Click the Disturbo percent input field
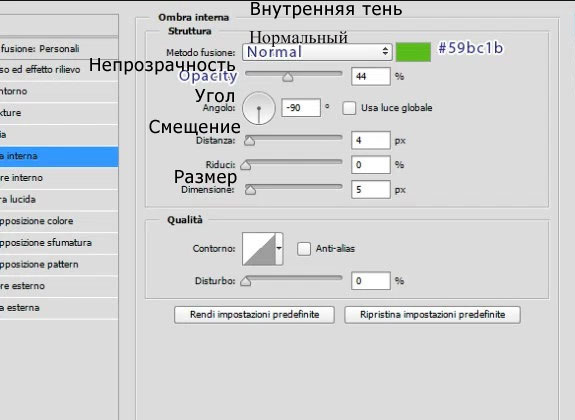 (x=371, y=281)
